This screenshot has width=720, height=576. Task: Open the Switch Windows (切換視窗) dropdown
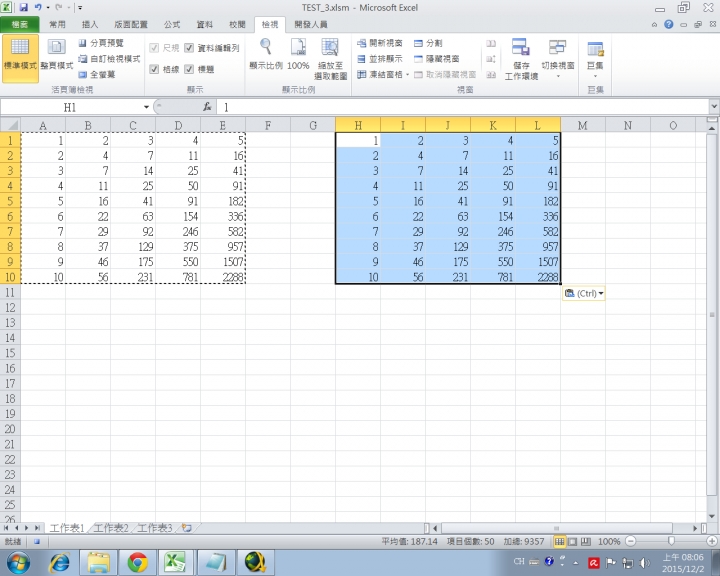pyautogui.click(x=557, y=59)
